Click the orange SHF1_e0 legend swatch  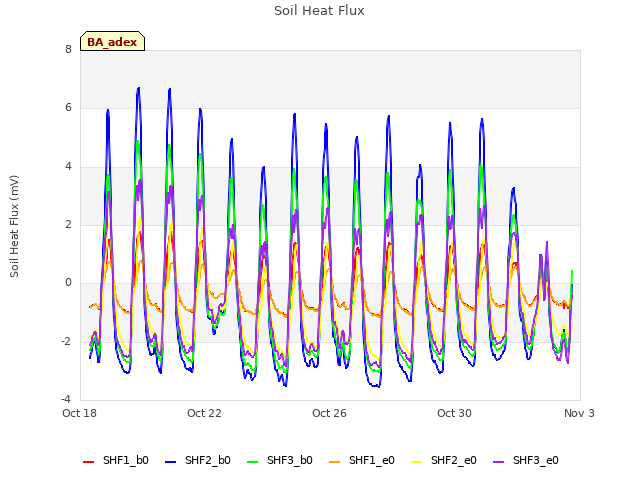click(334, 462)
